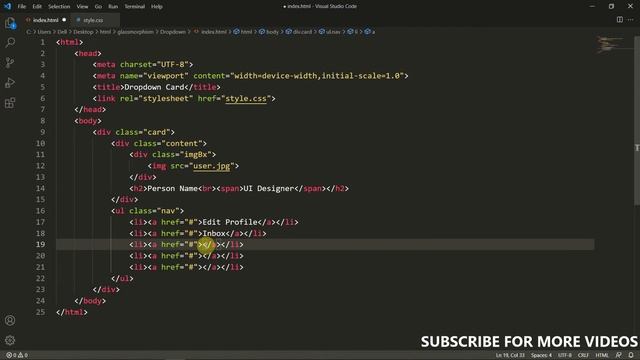The width and height of the screenshot is (640, 360).
Task: Click line number 16 in gutter
Action: (x=40, y=211)
